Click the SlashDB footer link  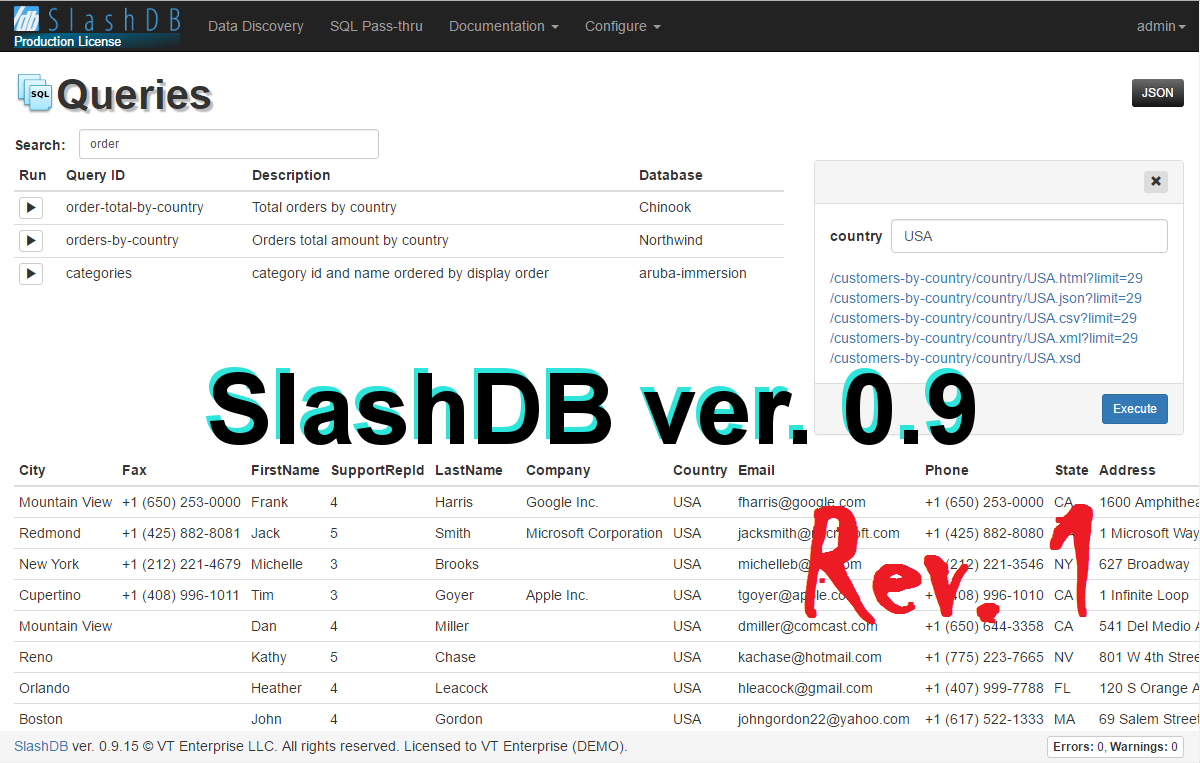click(x=41, y=746)
